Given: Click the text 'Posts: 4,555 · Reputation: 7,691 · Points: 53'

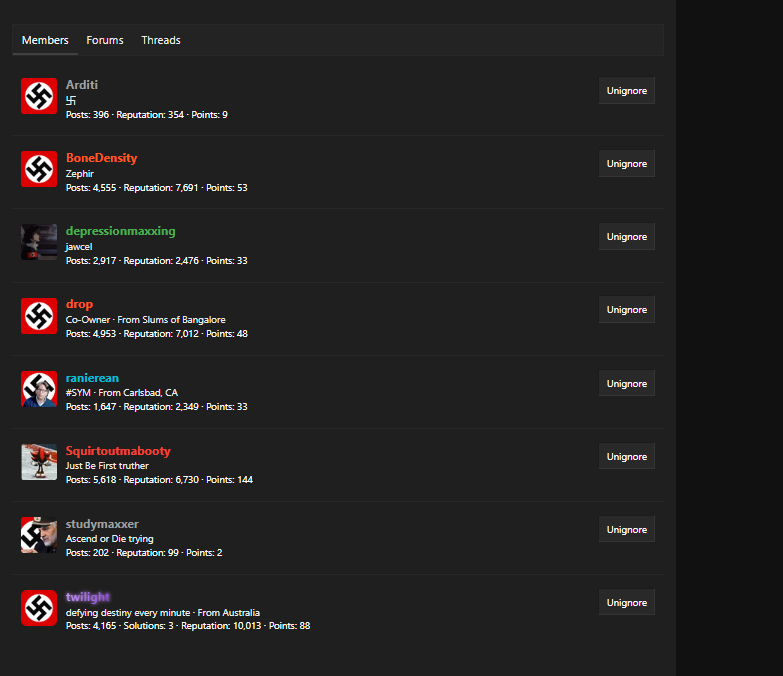Looking at the screenshot, I should 156,188.
